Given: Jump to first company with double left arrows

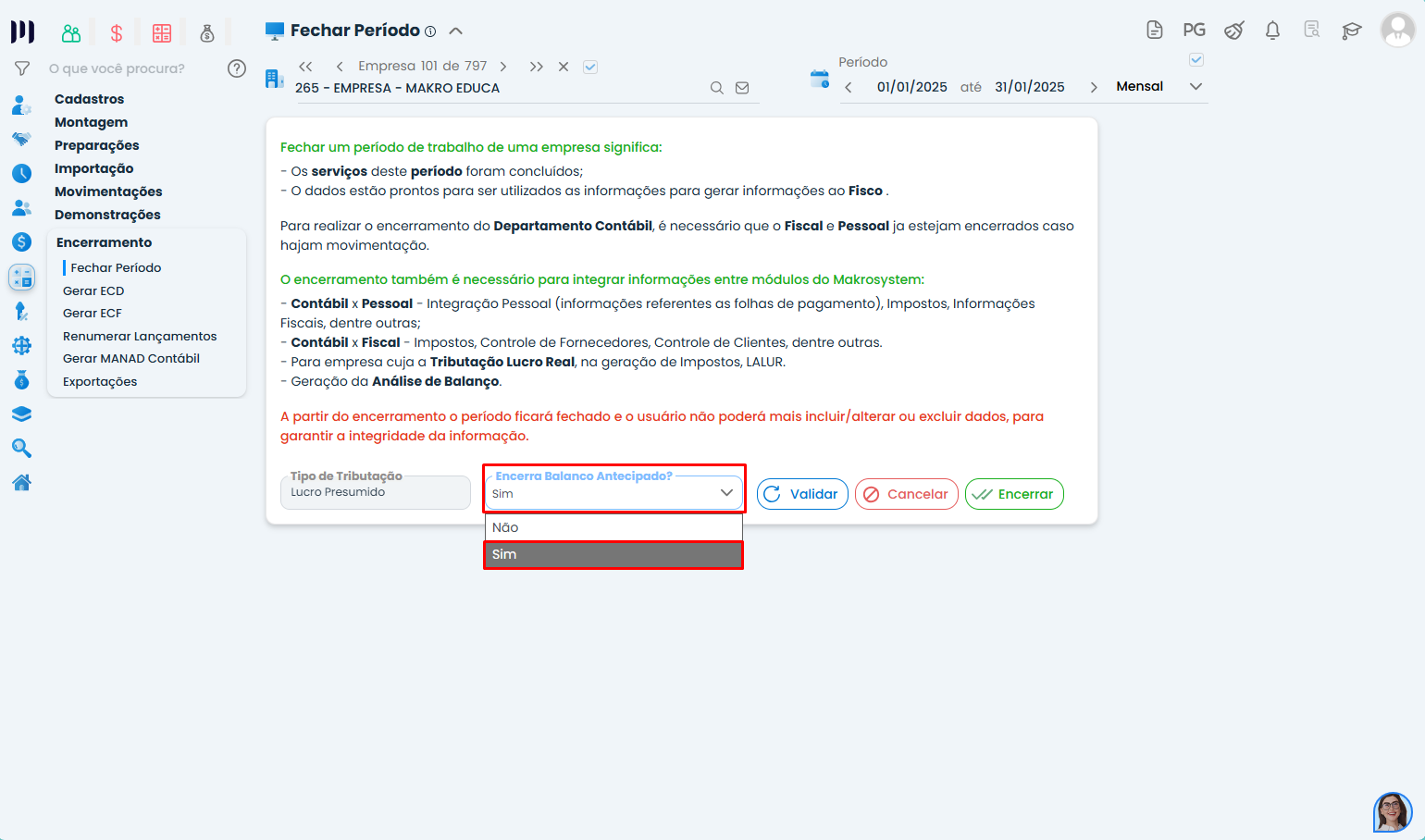Looking at the screenshot, I should coord(305,67).
